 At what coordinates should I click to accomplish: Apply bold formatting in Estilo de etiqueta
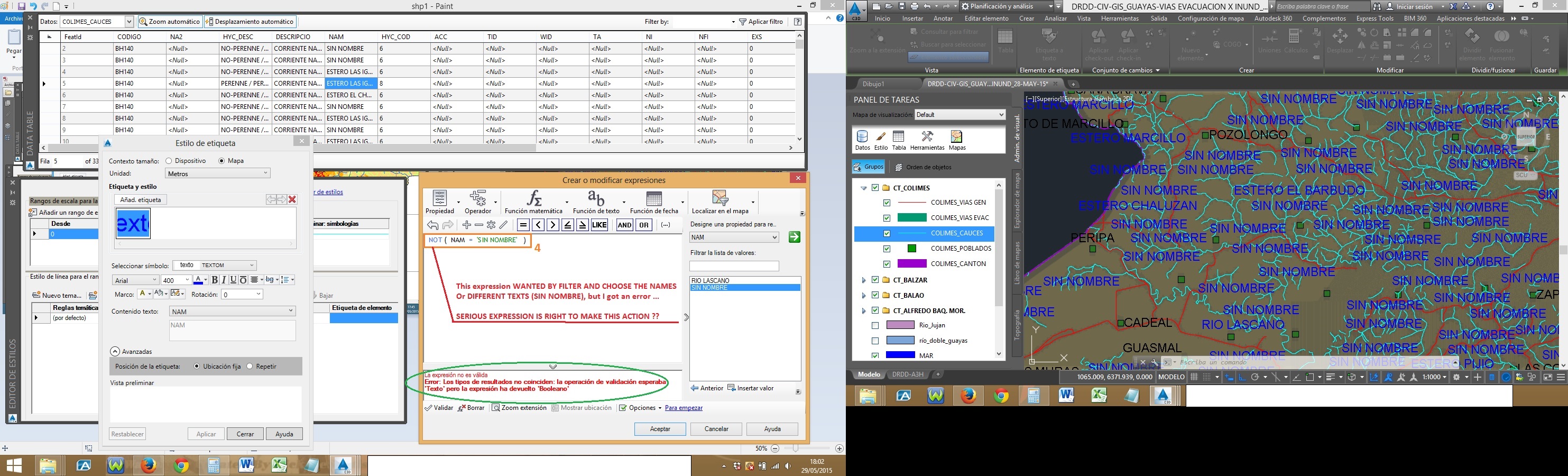[214, 280]
